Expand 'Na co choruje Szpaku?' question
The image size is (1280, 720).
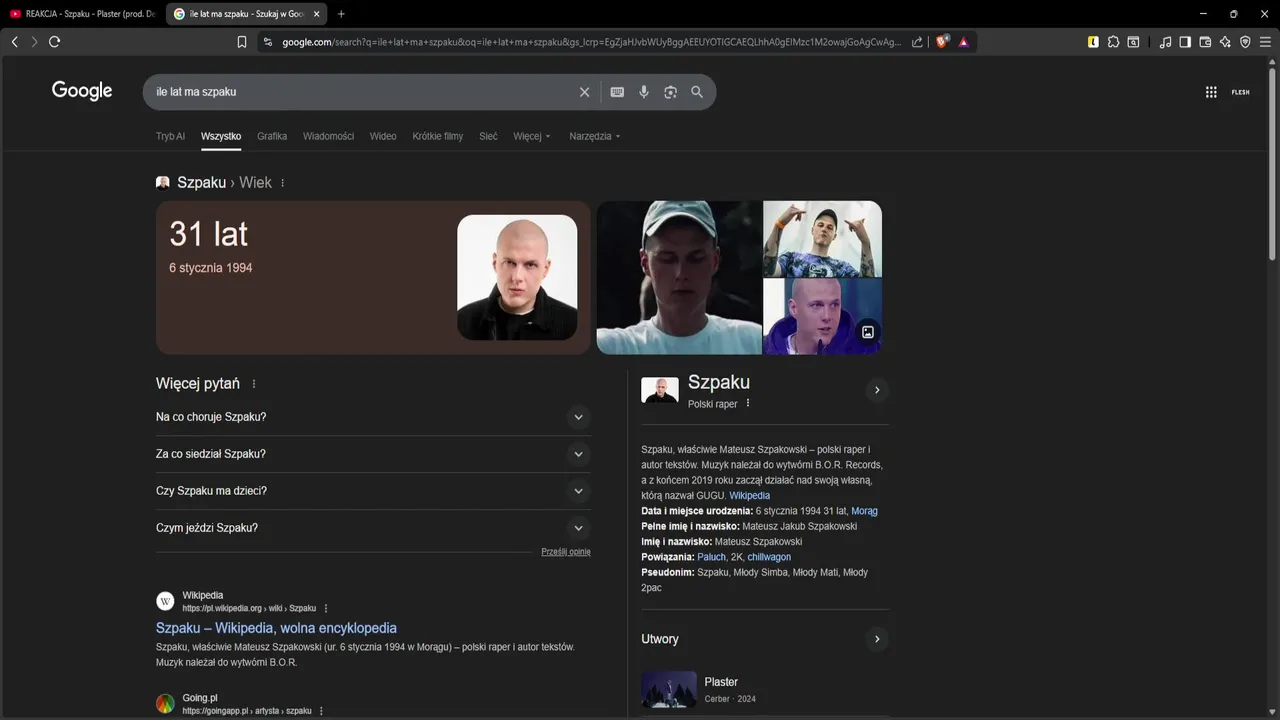[373, 417]
